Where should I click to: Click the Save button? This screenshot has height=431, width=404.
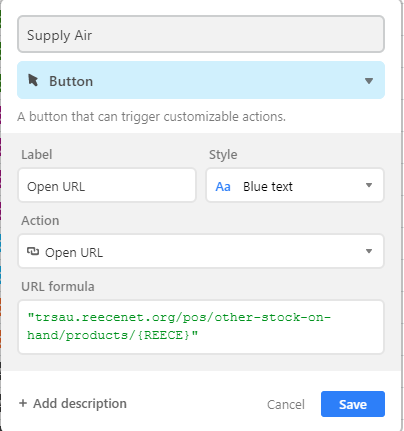click(353, 404)
